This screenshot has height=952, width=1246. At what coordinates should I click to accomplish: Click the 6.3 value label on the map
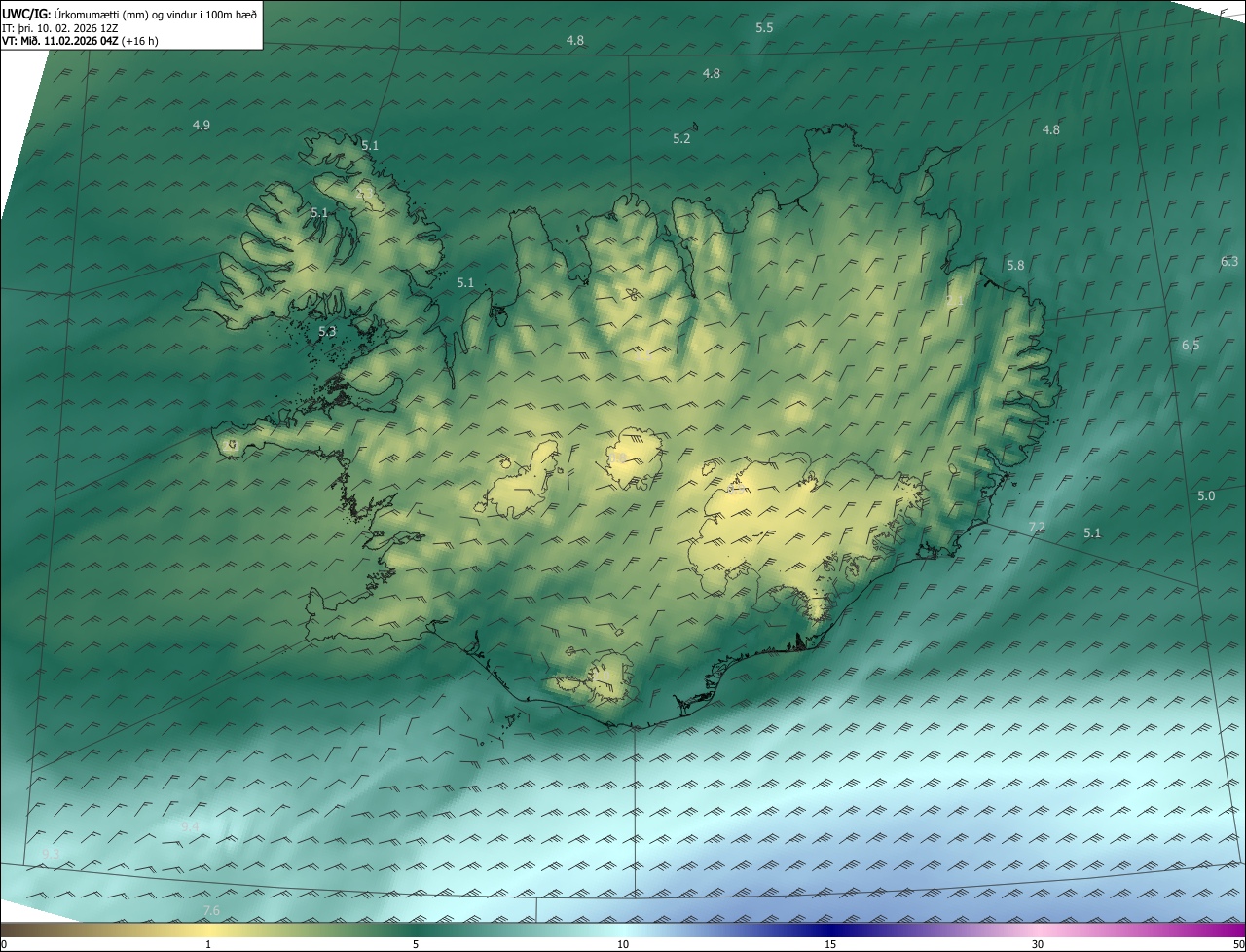point(1229,261)
